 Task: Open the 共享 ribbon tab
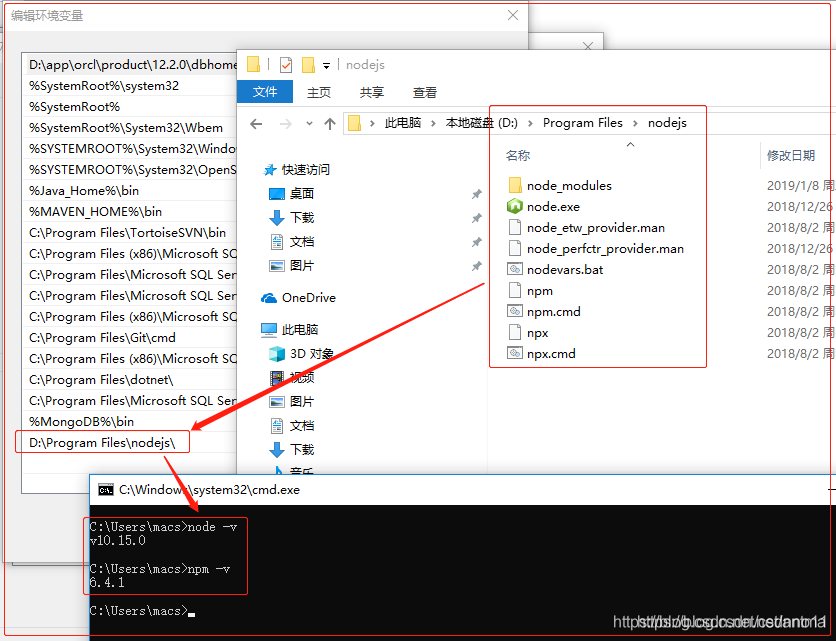pyautogui.click(x=372, y=92)
